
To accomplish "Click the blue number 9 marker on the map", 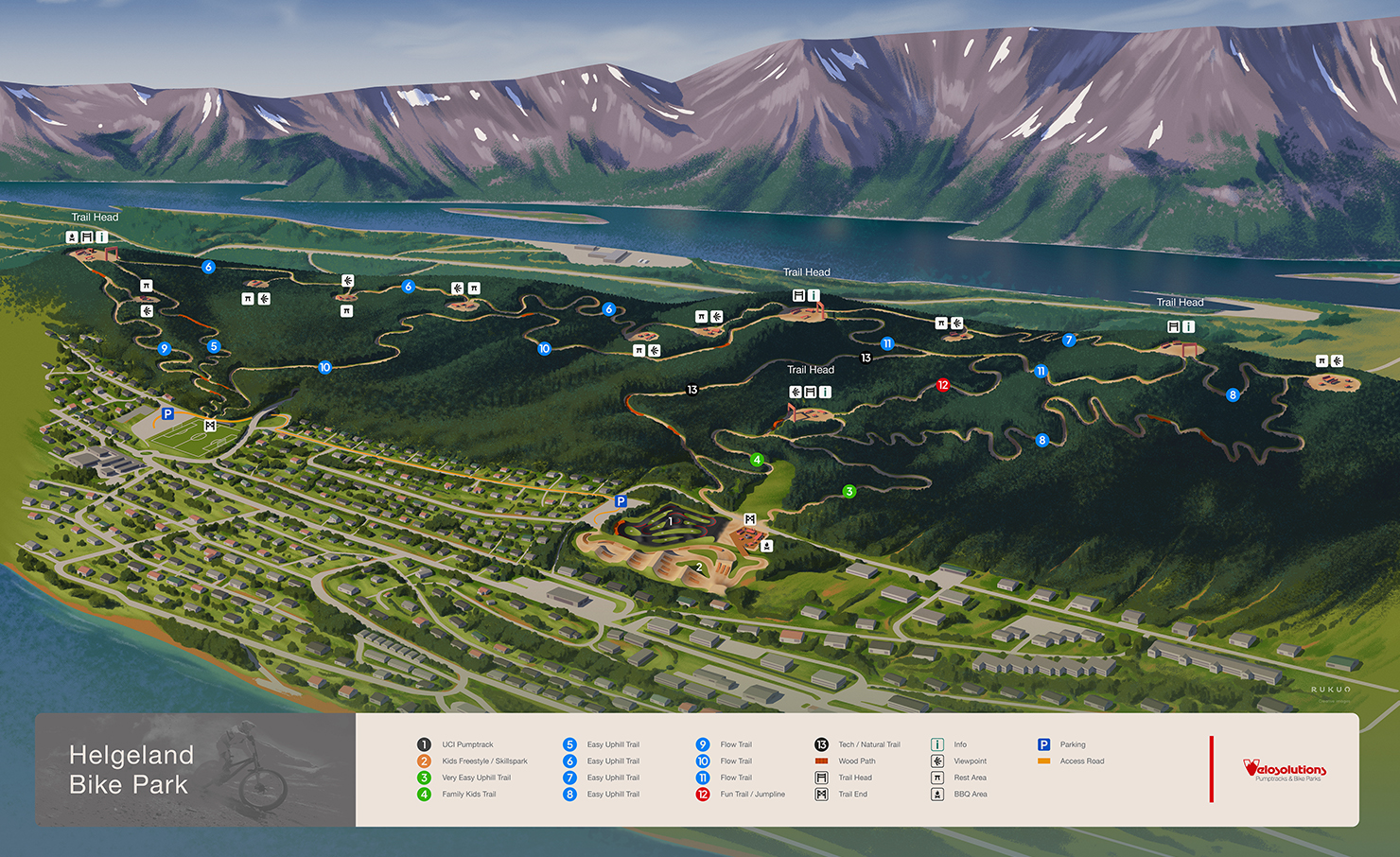I will [165, 348].
